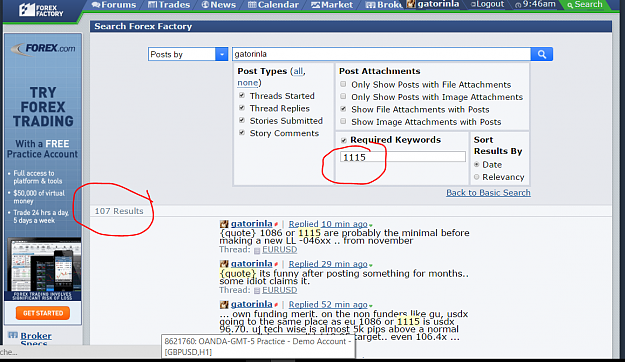625x362 pixels.
Task: Toggle Stories Submitted checkbox
Action: 242,120
